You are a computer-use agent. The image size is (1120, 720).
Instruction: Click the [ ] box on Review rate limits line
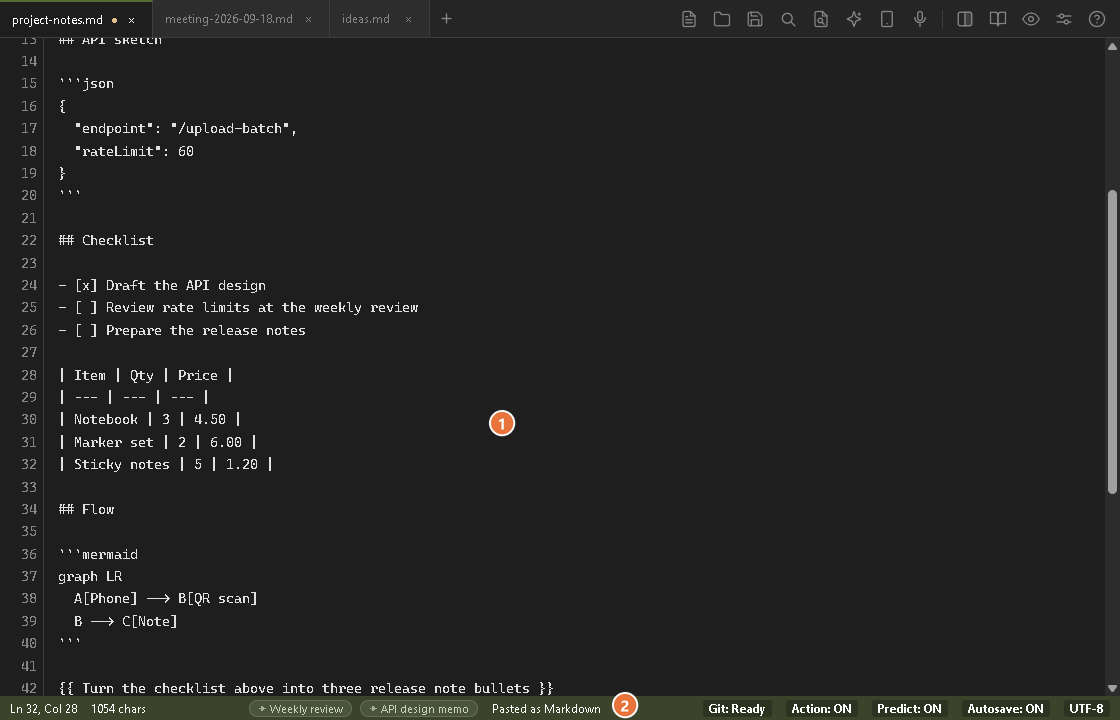tap(86, 307)
